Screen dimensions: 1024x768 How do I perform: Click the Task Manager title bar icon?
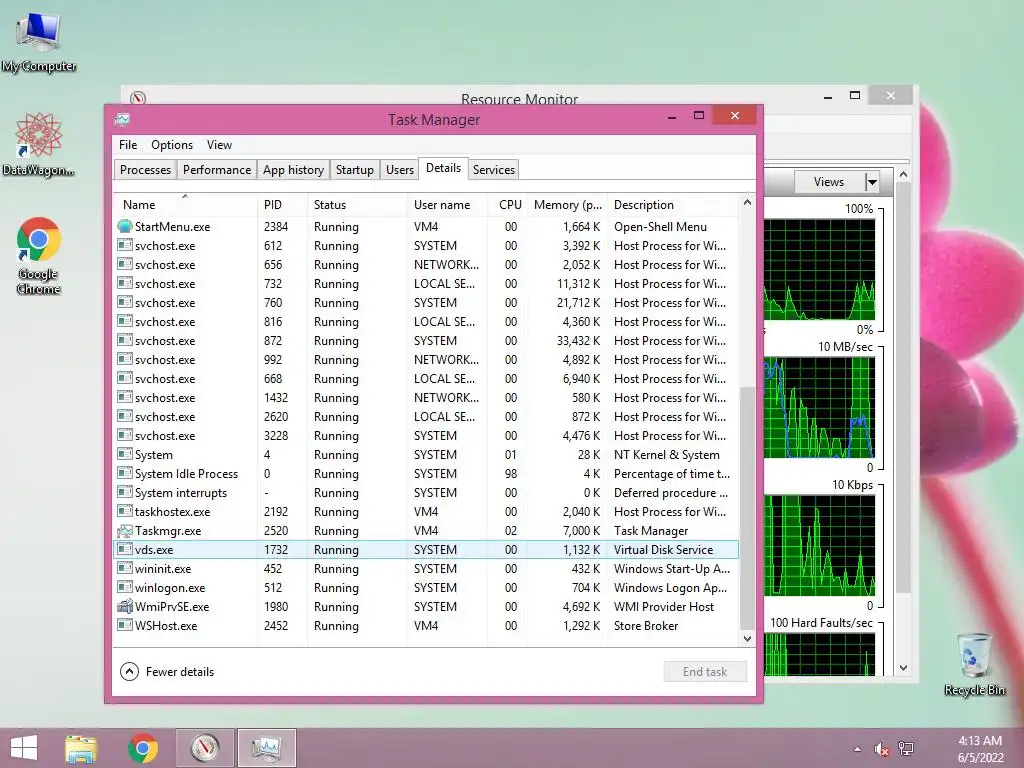(122, 120)
